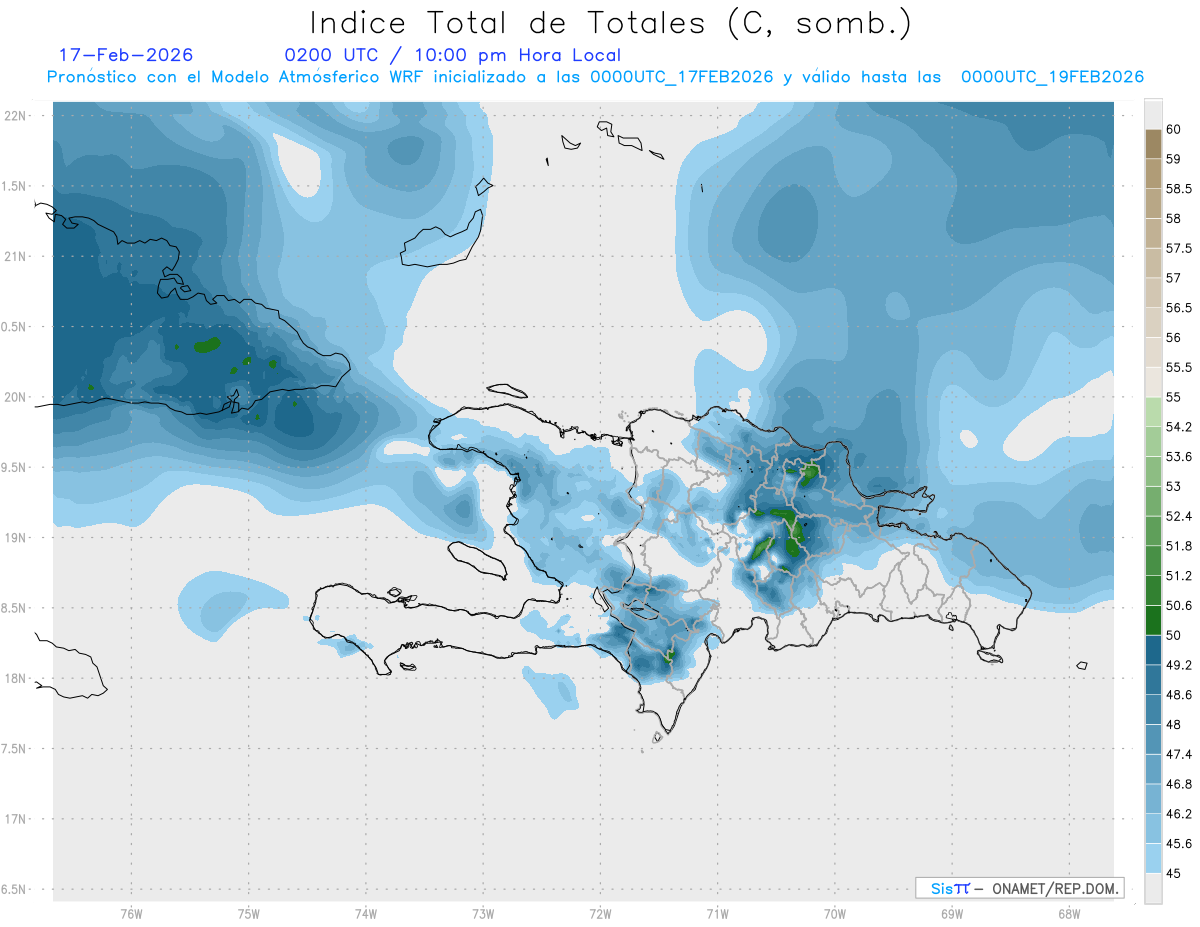This screenshot has height=927, width=1200.
Task: Click the colorbar label '56.5'
Action: point(1179,307)
